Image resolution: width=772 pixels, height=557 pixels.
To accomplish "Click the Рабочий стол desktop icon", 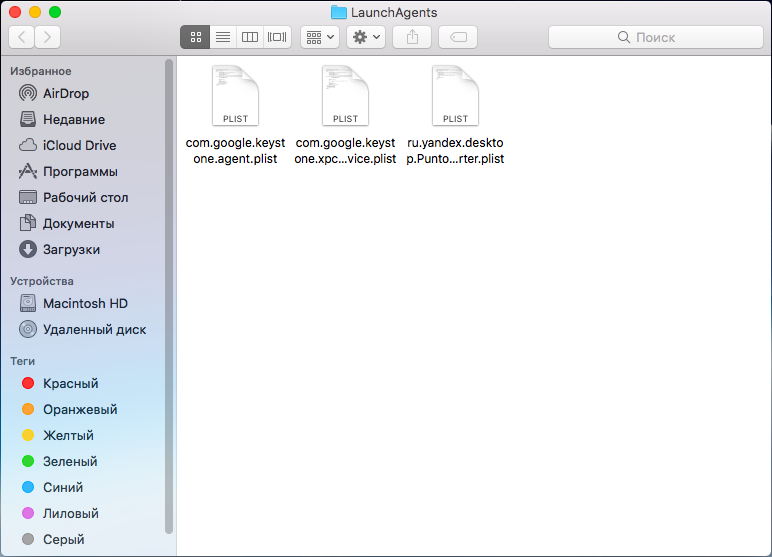I will click(x=28, y=197).
